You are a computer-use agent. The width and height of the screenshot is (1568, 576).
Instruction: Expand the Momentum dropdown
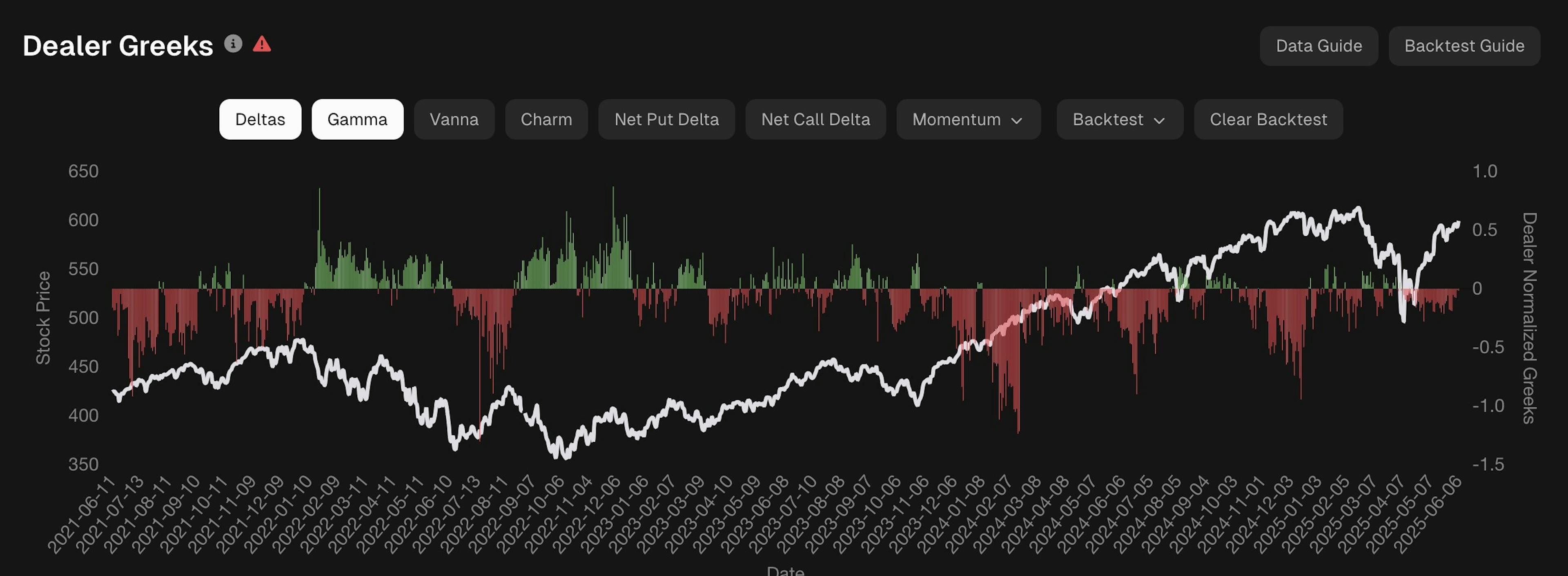(968, 119)
